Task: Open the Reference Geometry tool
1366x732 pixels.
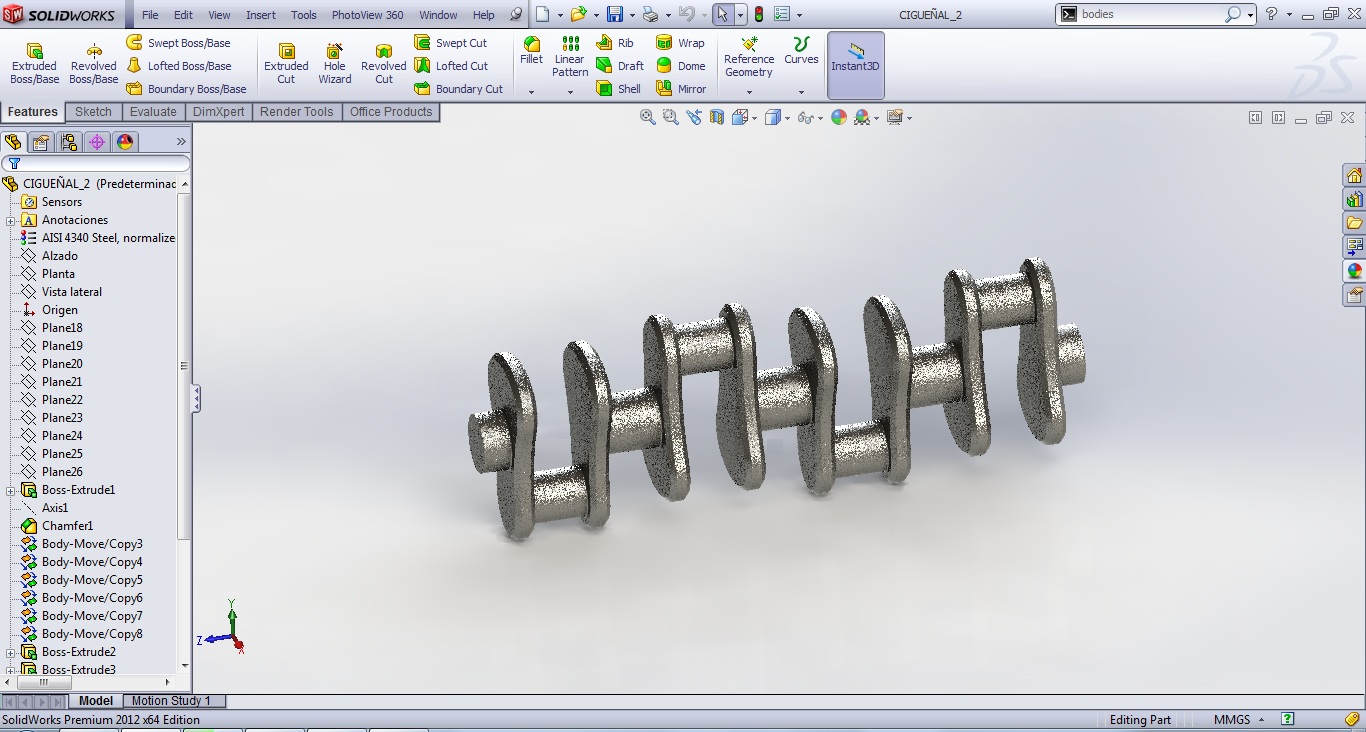Action: [749, 57]
